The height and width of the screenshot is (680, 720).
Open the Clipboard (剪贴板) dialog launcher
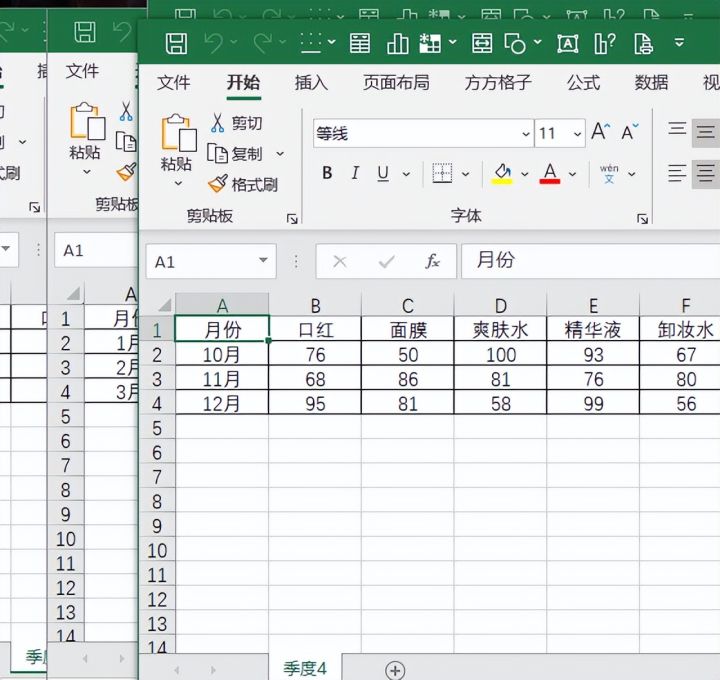coord(292,219)
